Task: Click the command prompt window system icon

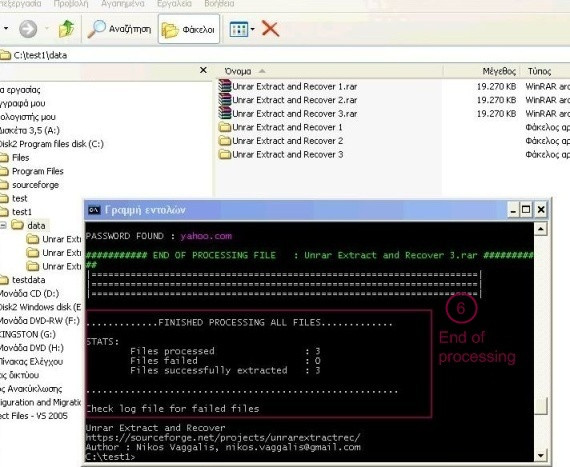Action: [94, 210]
